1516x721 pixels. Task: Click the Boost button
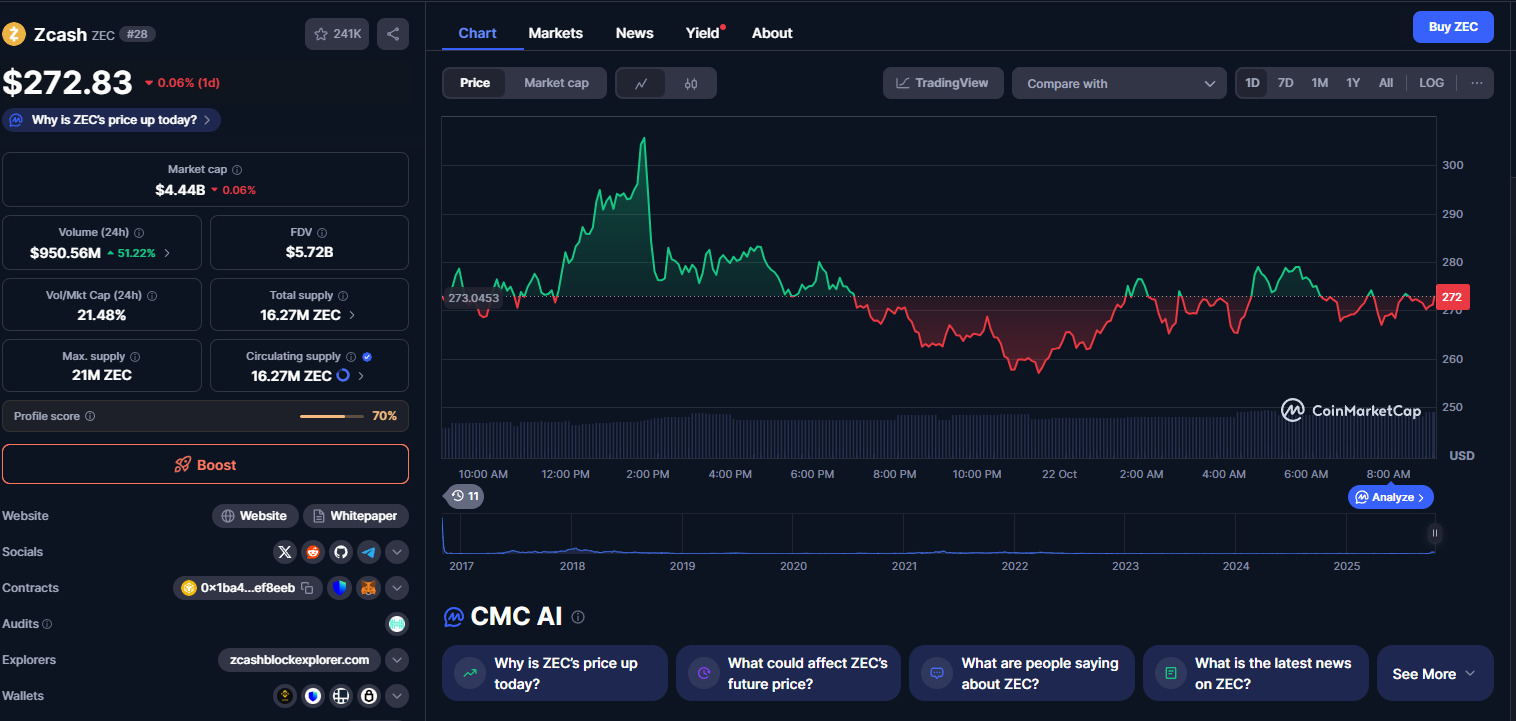tap(205, 465)
